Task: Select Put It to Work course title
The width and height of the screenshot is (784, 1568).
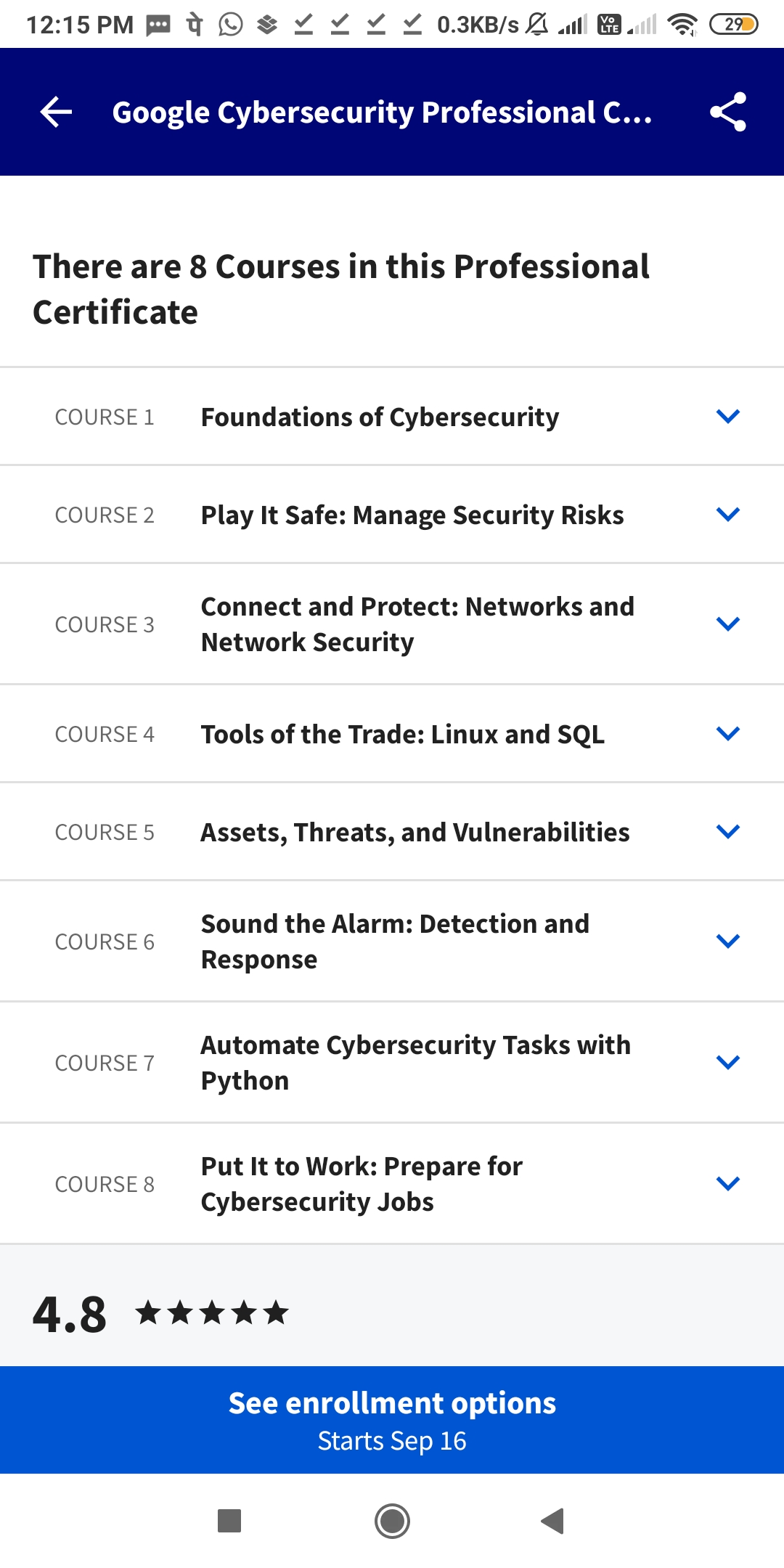Action: pos(362,1183)
